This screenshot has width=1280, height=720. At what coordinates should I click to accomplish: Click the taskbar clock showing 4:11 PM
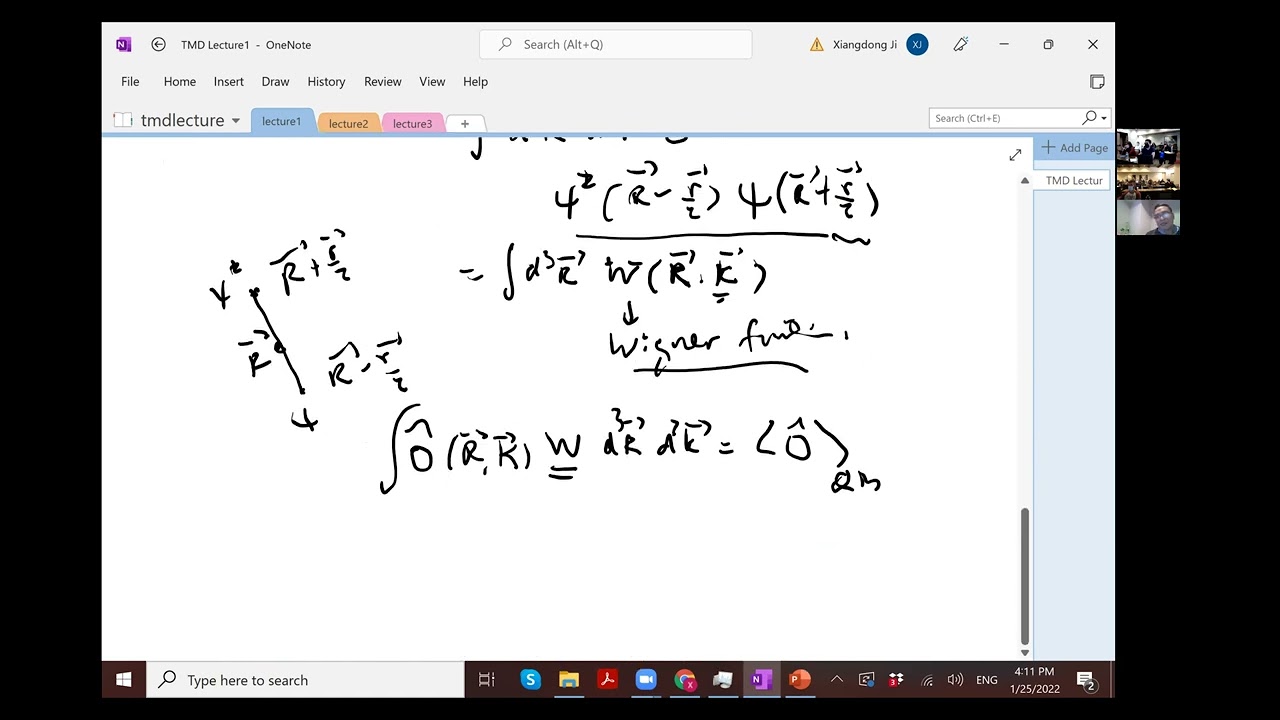pos(1034,680)
